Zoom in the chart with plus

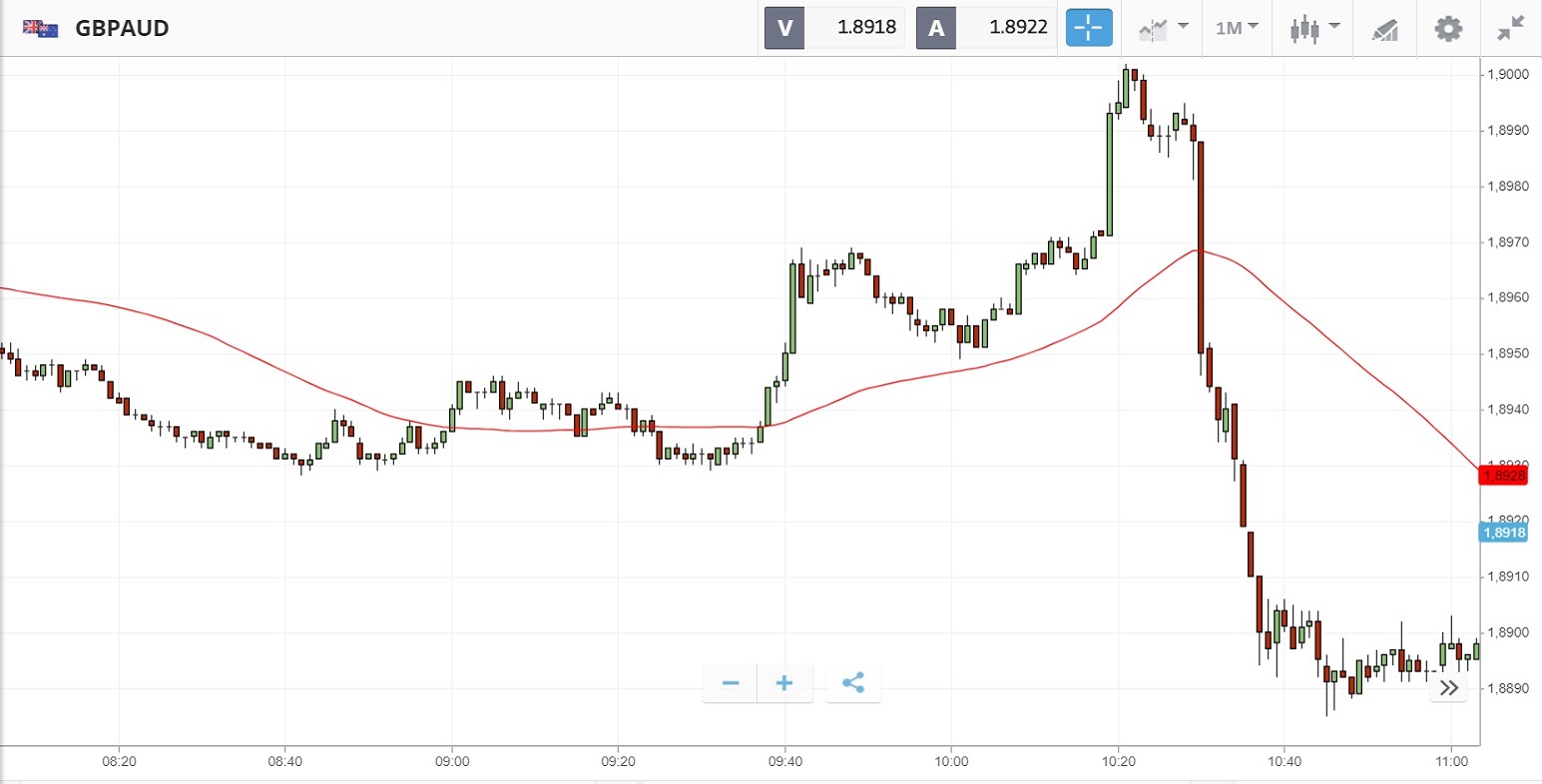pos(784,683)
